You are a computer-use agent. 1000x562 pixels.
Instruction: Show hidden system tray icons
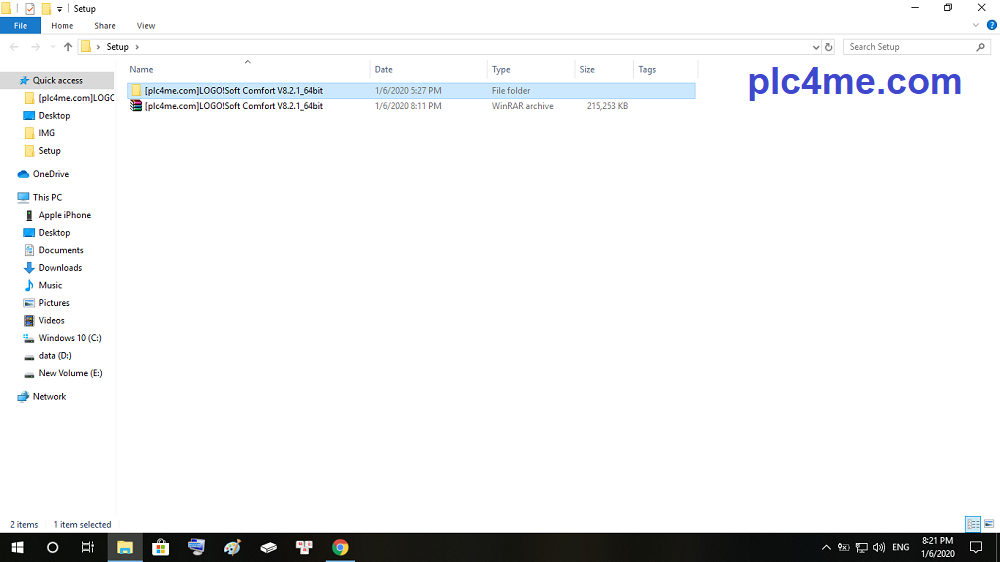click(826, 547)
